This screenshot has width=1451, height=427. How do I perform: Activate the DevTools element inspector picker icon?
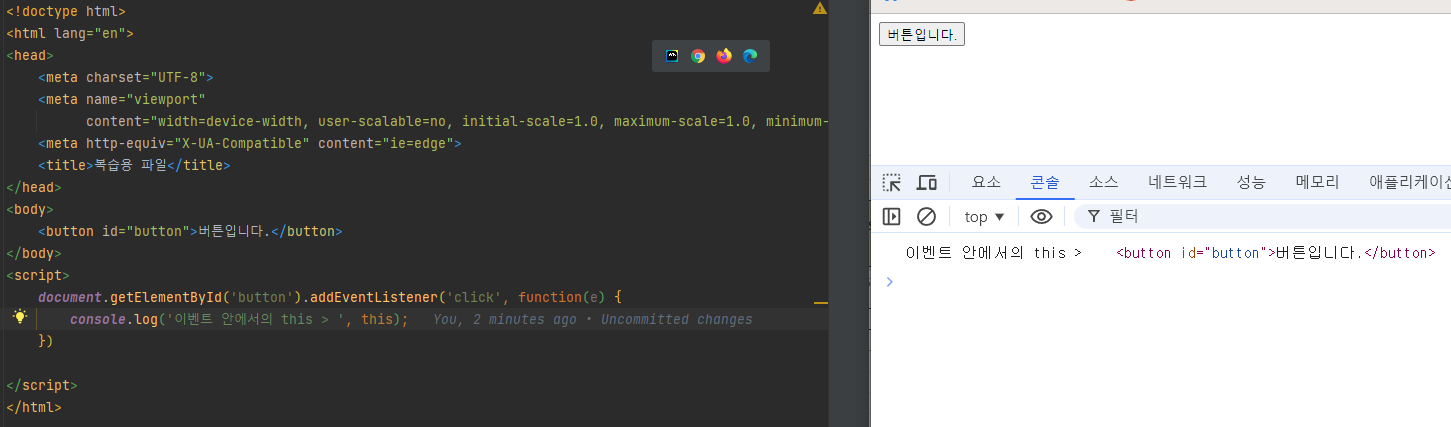[x=891, y=183]
